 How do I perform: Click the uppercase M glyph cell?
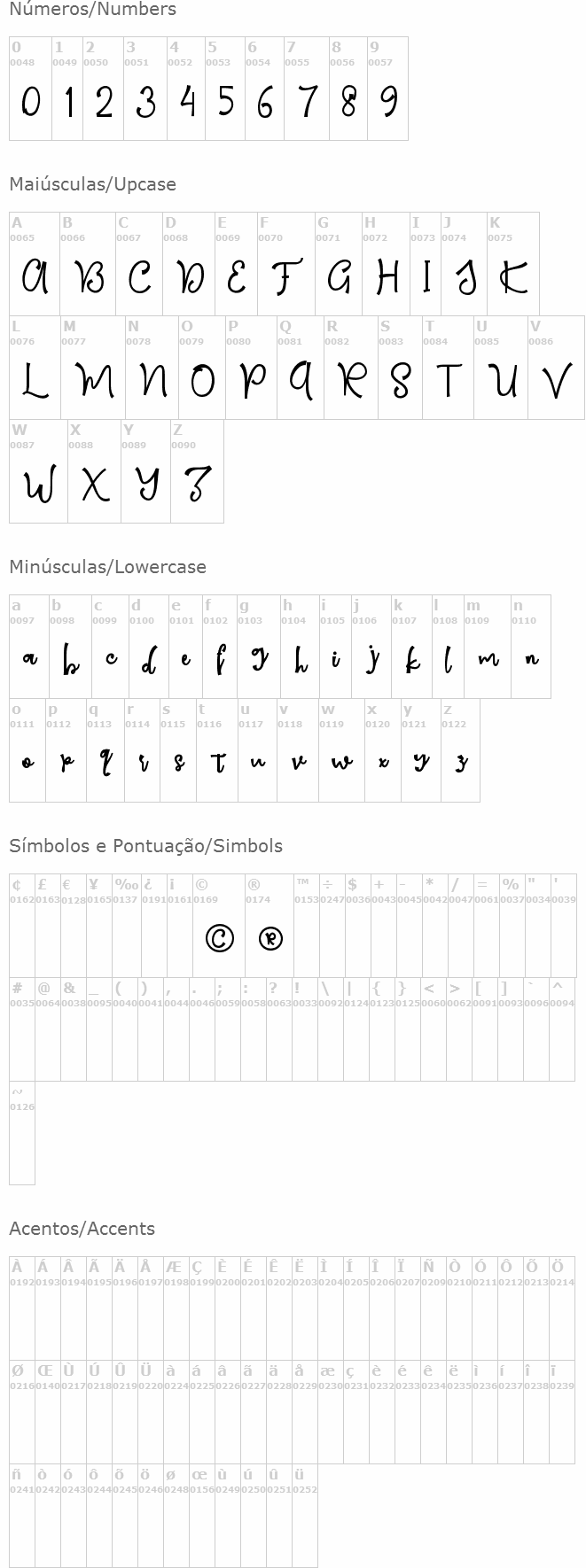tap(93, 368)
